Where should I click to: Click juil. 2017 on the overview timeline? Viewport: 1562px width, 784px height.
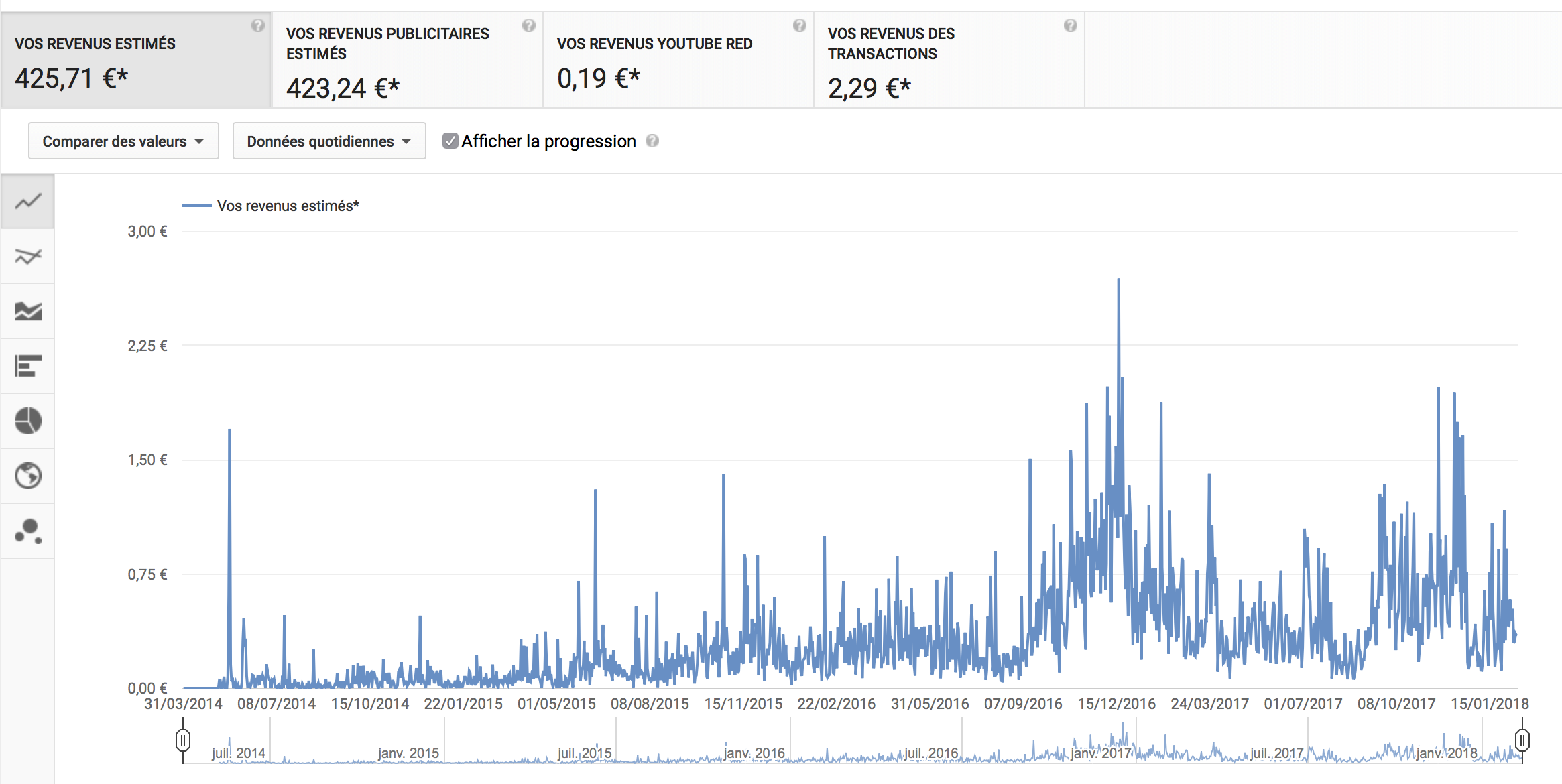(x=1277, y=753)
